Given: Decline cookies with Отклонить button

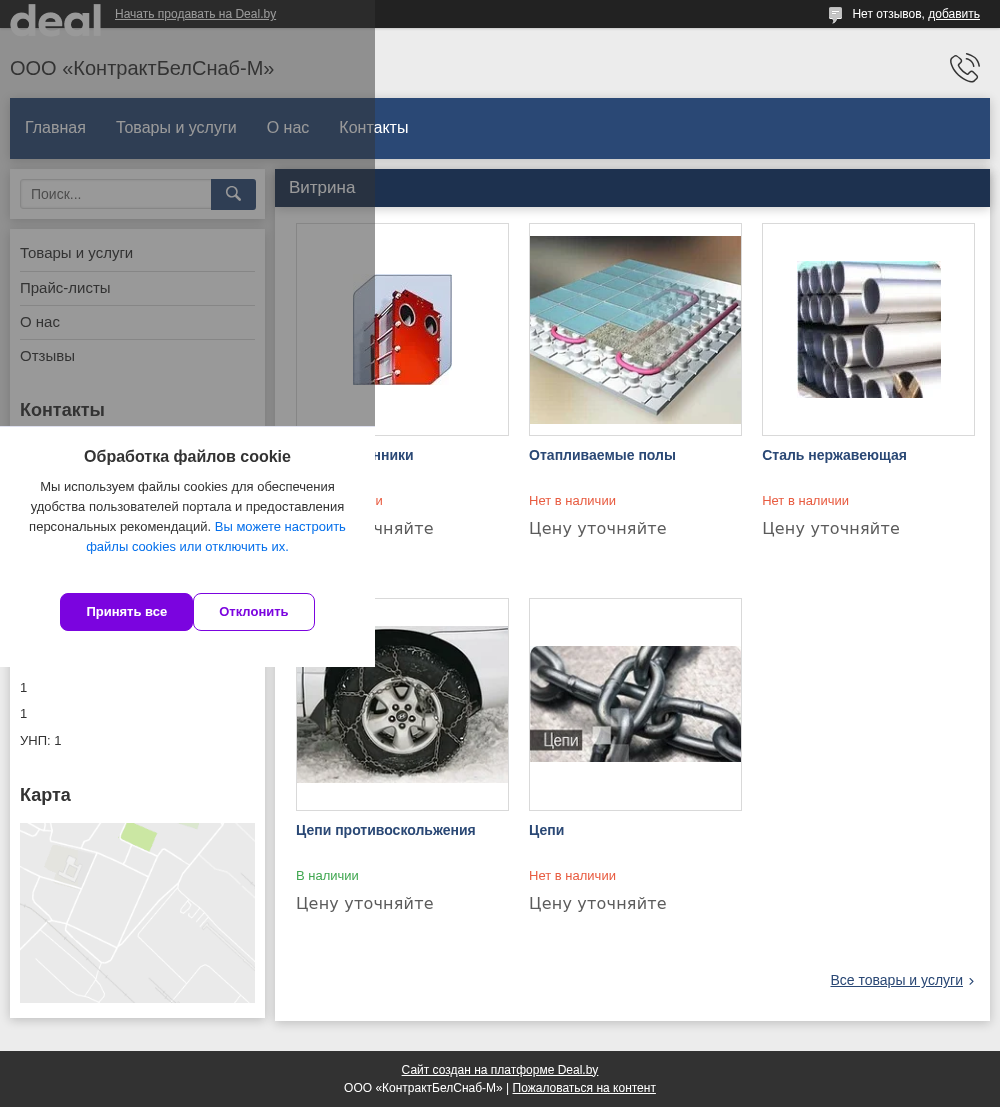Looking at the screenshot, I should (x=254, y=612).
